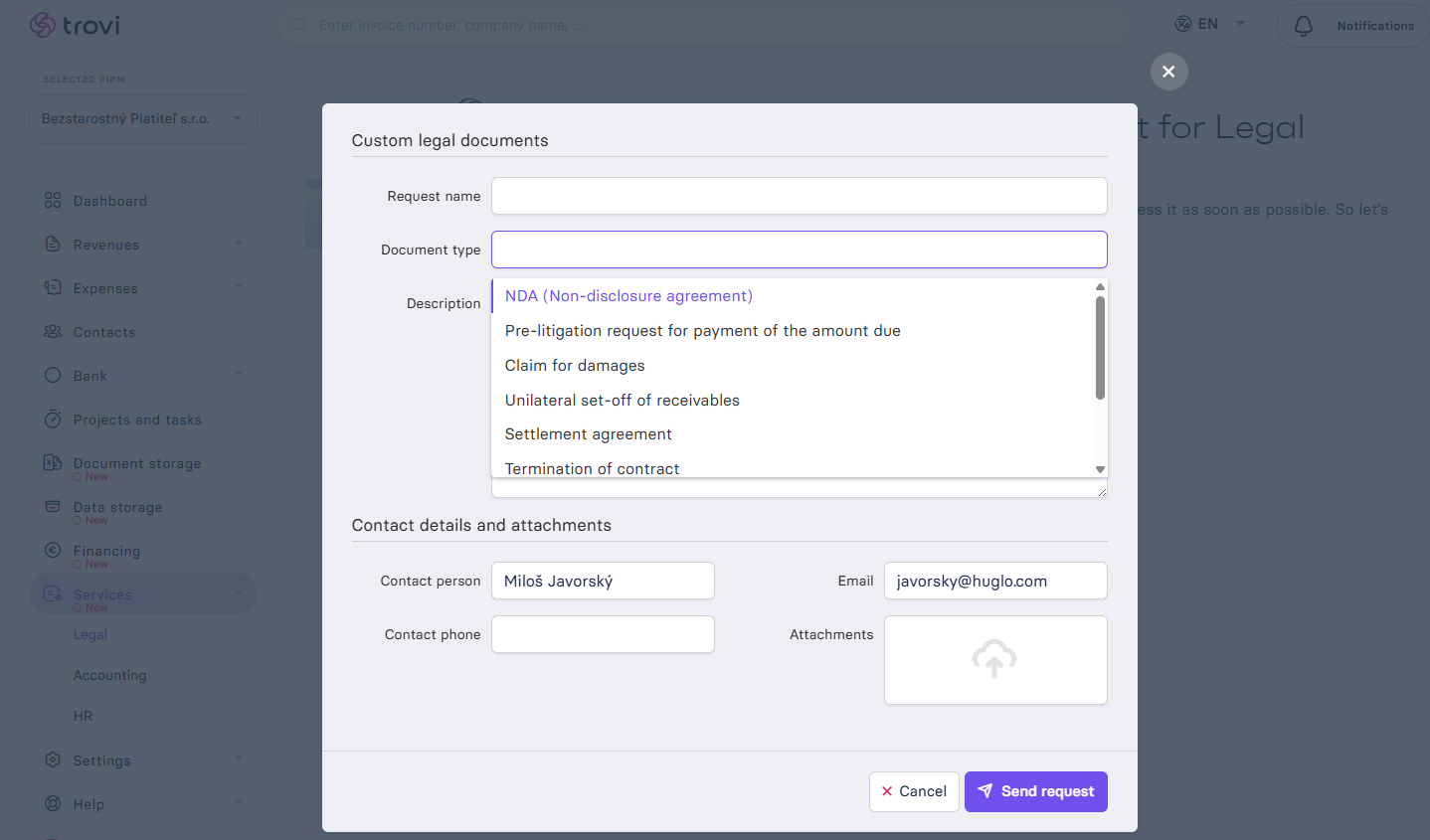Click the Cancel button

pyautogui.click(x=914, y=791)
